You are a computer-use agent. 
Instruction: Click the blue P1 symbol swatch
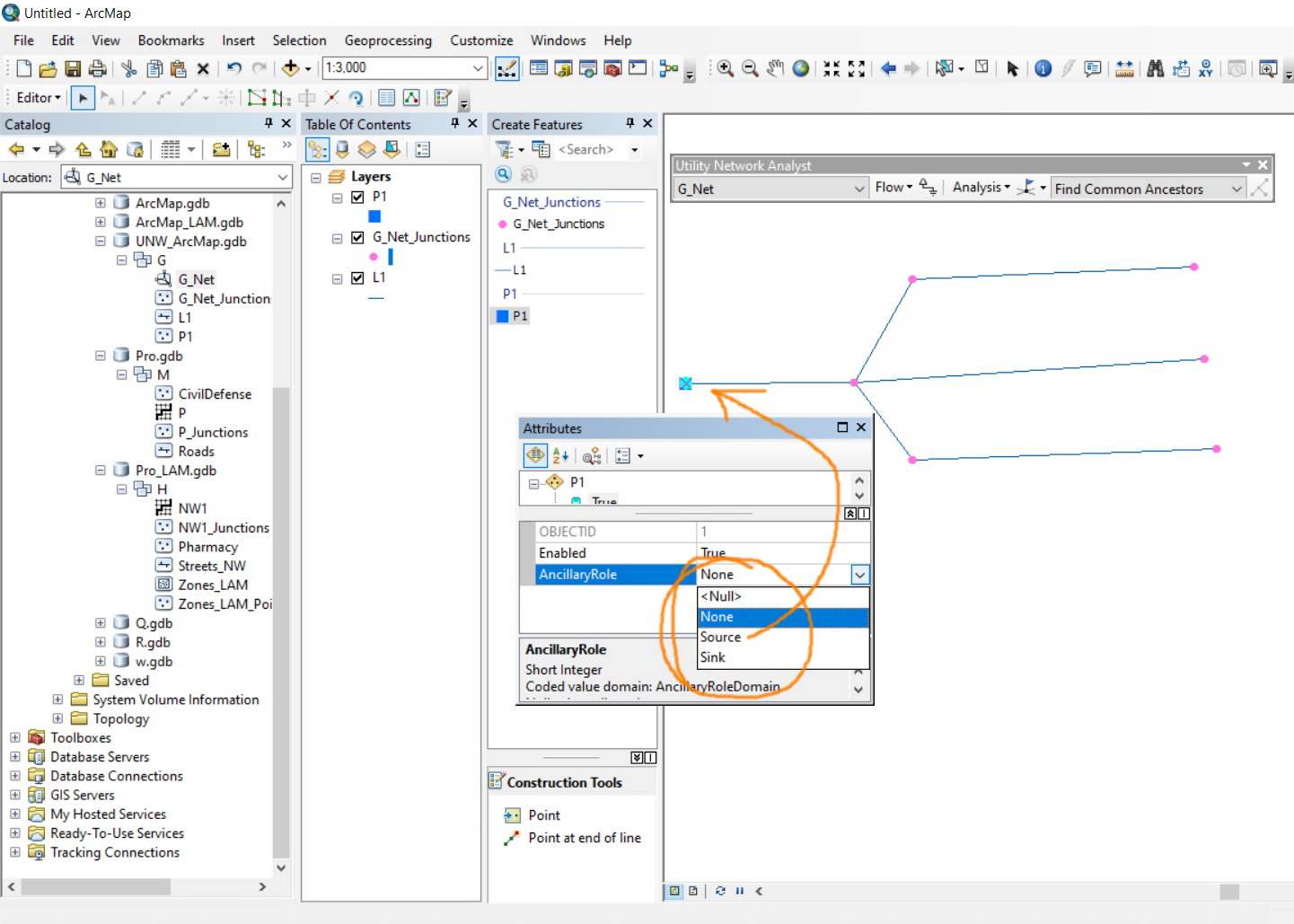point(374,216)
